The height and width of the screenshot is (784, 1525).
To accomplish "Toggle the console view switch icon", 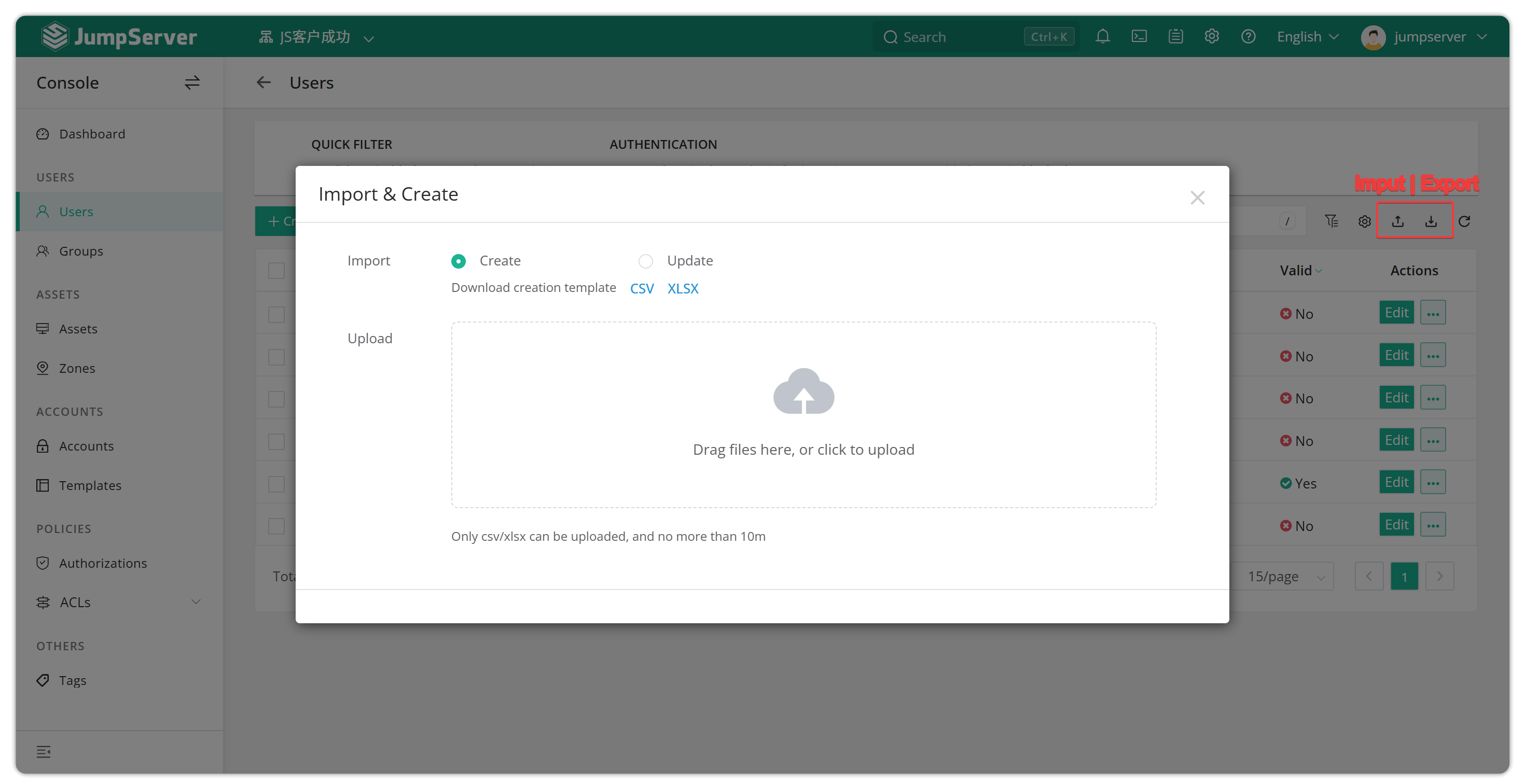I will click(x=192, y=83).
